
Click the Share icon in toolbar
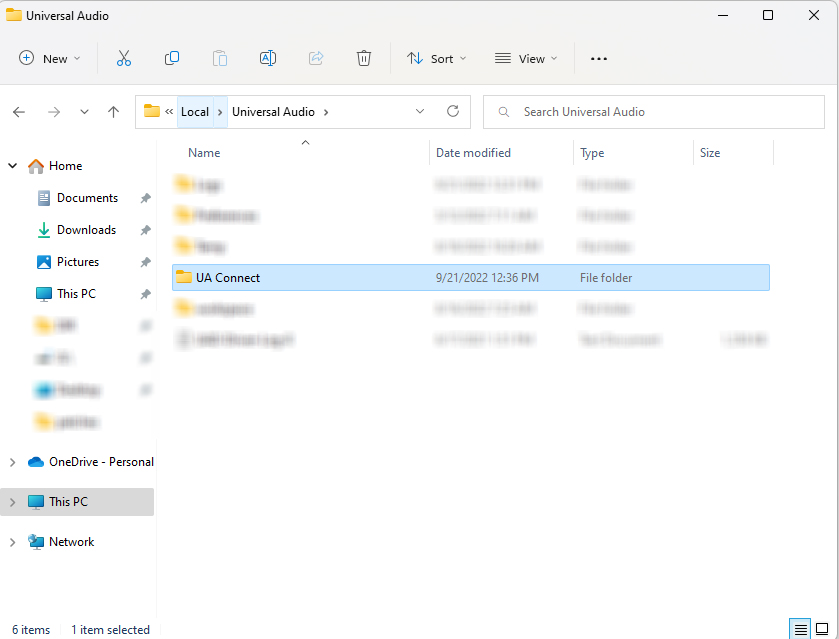pos(316,59)
